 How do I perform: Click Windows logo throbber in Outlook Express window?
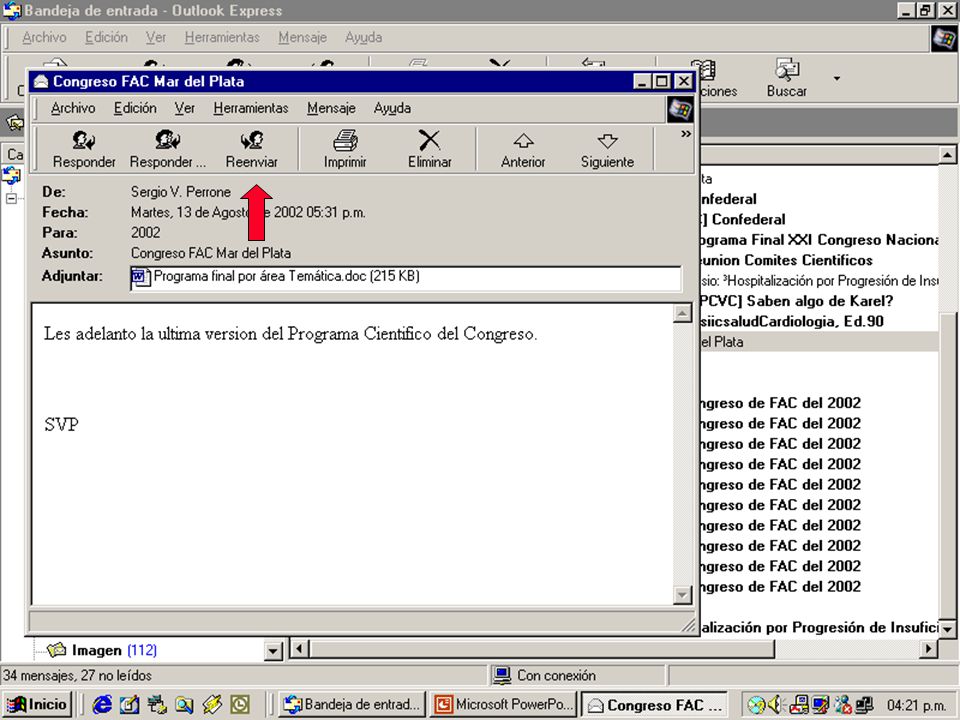[943, 39]
